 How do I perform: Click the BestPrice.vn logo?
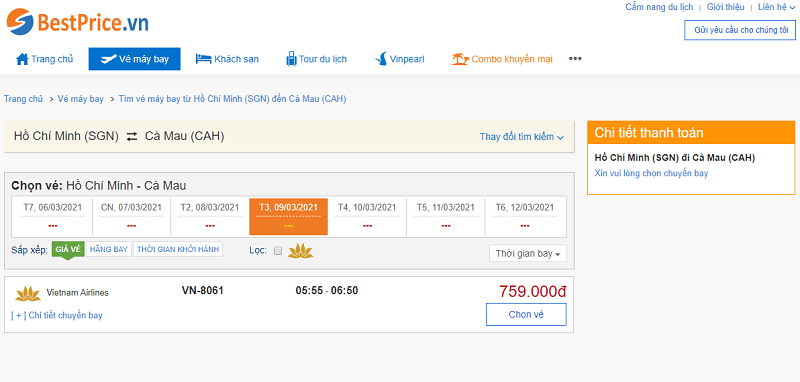coord(78,22)
